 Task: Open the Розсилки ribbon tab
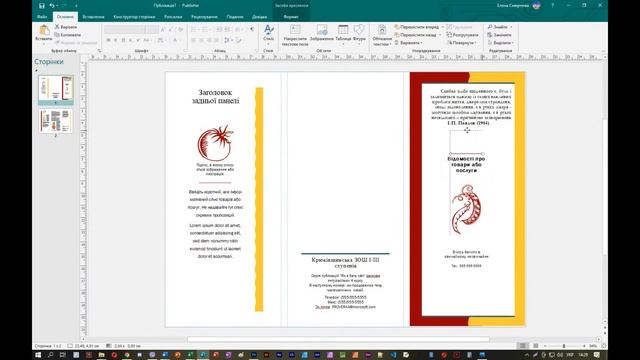tap(173, 17)
